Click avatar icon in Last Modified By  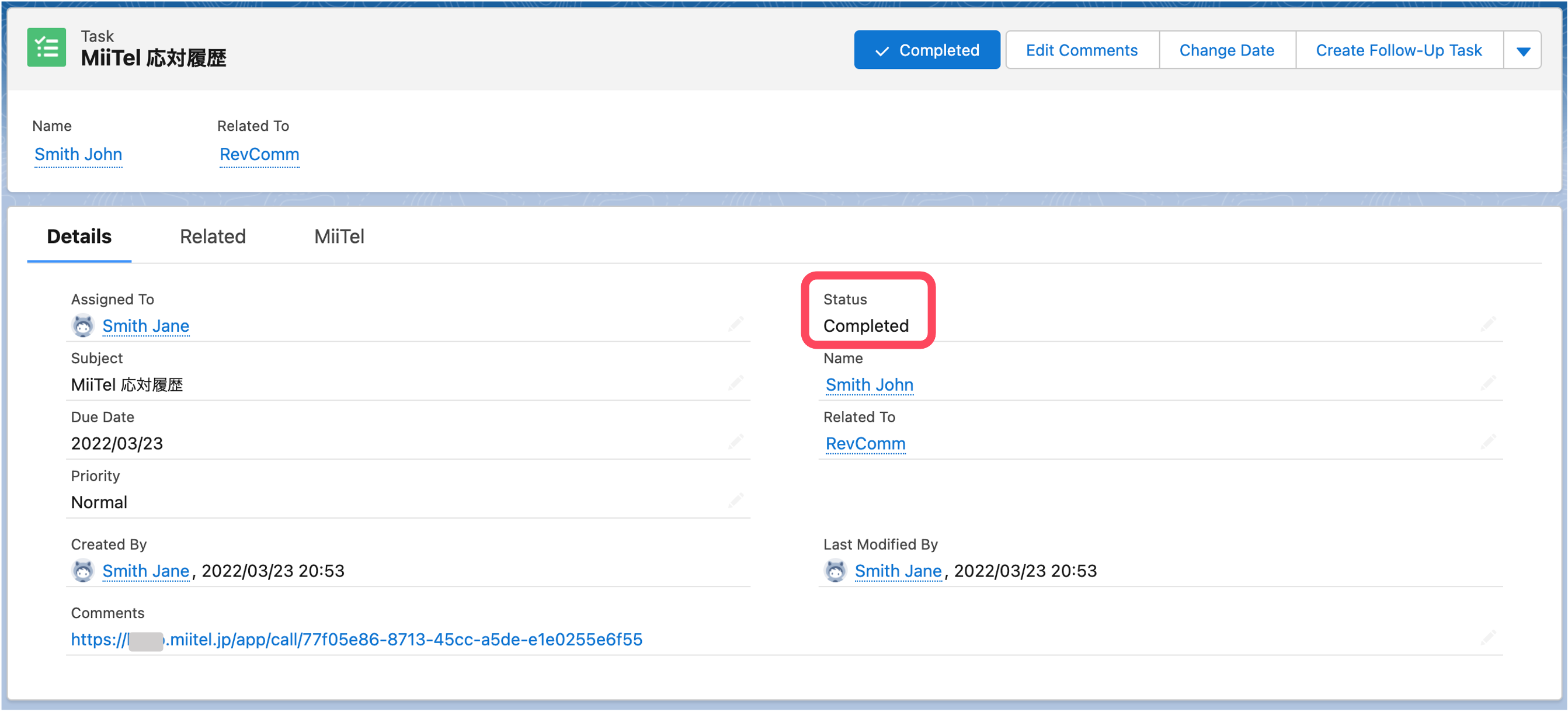(x=835, y=571)
